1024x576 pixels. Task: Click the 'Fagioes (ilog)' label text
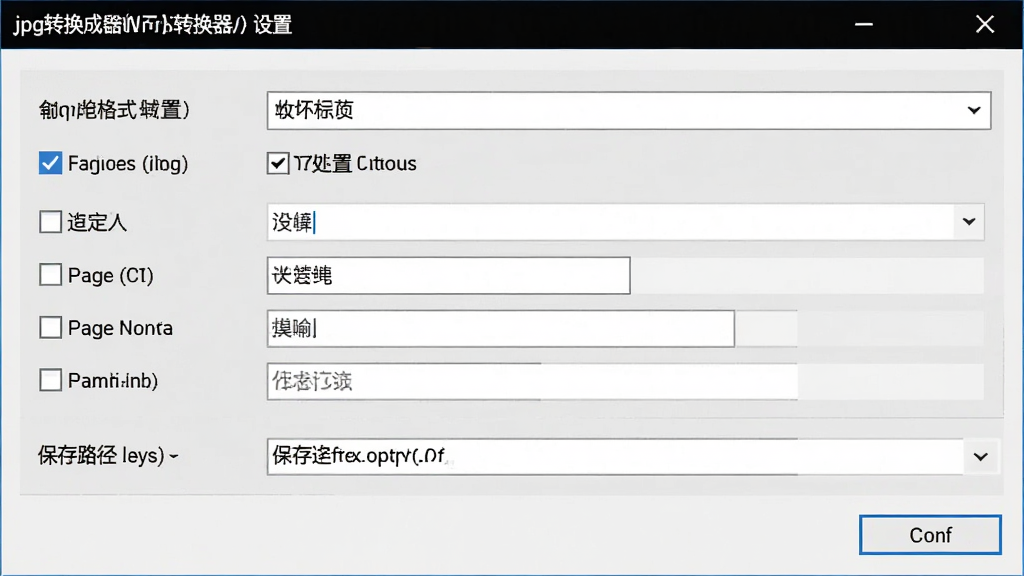click(x=128, y=163)
